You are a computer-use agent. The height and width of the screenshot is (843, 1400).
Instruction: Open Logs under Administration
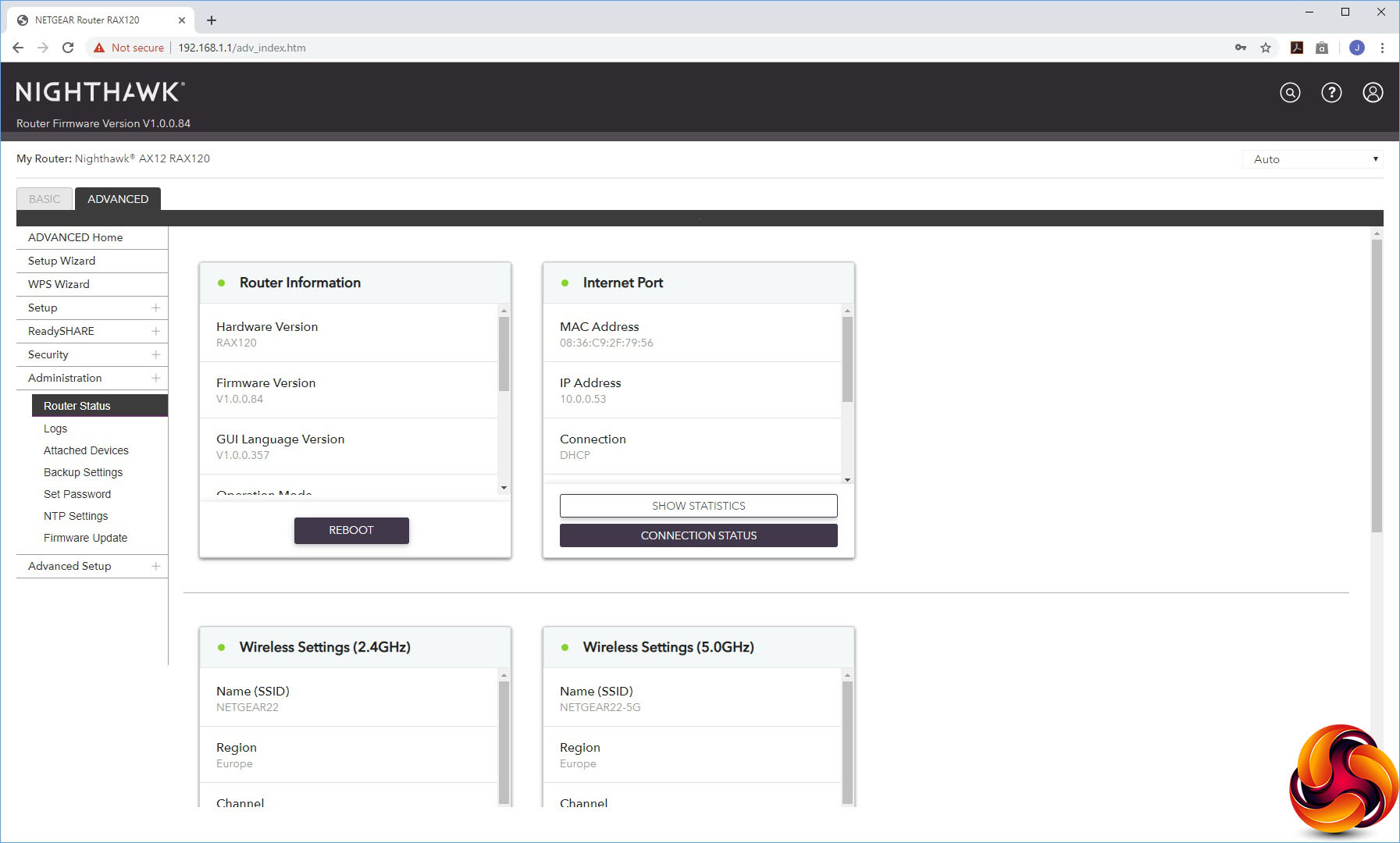[55, 429]
